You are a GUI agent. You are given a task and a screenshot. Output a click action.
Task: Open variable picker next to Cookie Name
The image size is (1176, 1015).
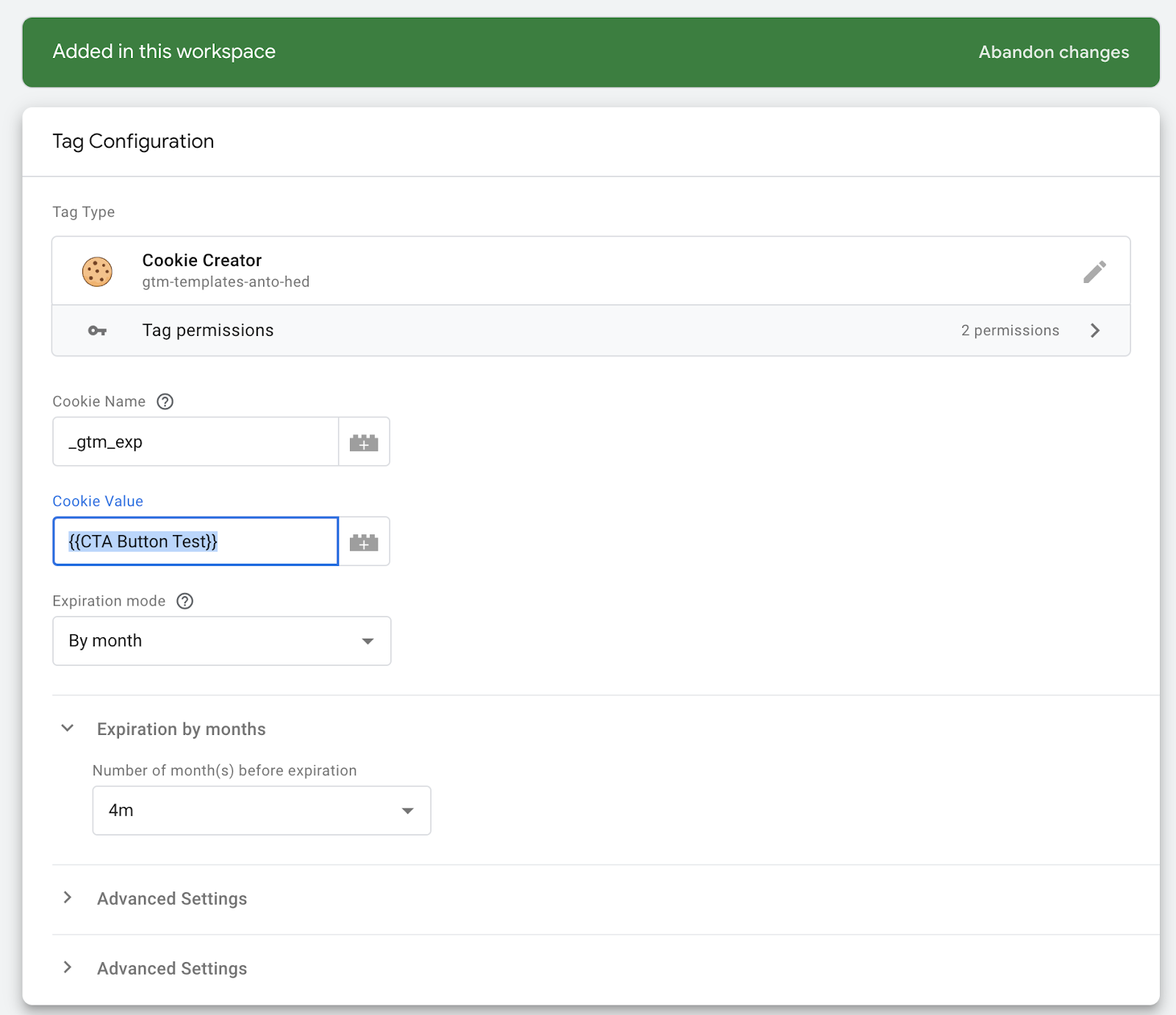click(x=364, y=442)
